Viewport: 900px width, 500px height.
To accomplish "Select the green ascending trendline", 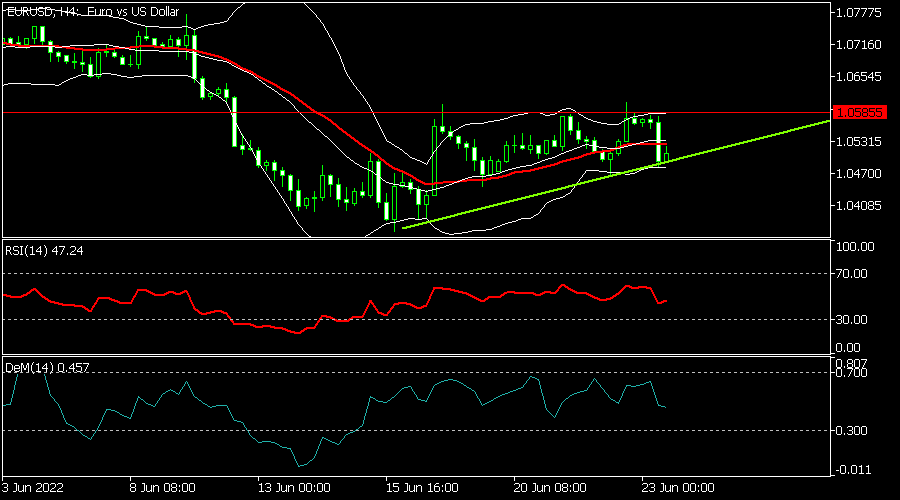I will point(617,174).
